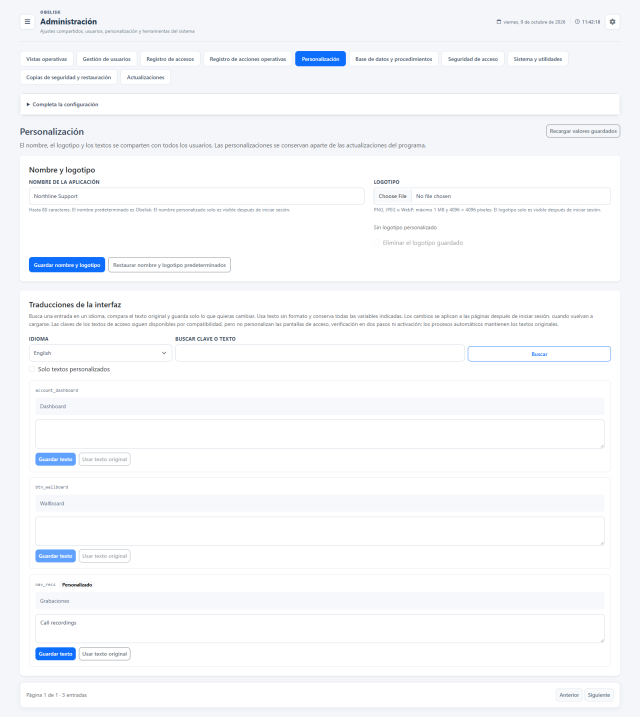Click the Traducciones de la interfaz heading

pyautogui.click(x=75, y=305)
